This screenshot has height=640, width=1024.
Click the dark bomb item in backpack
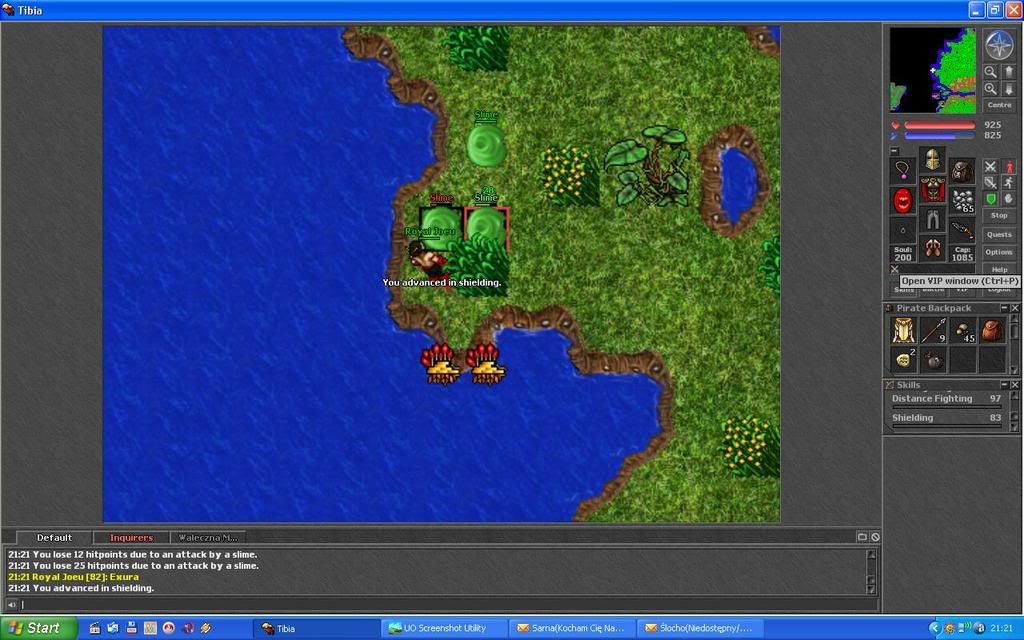[x=933, y=360]
